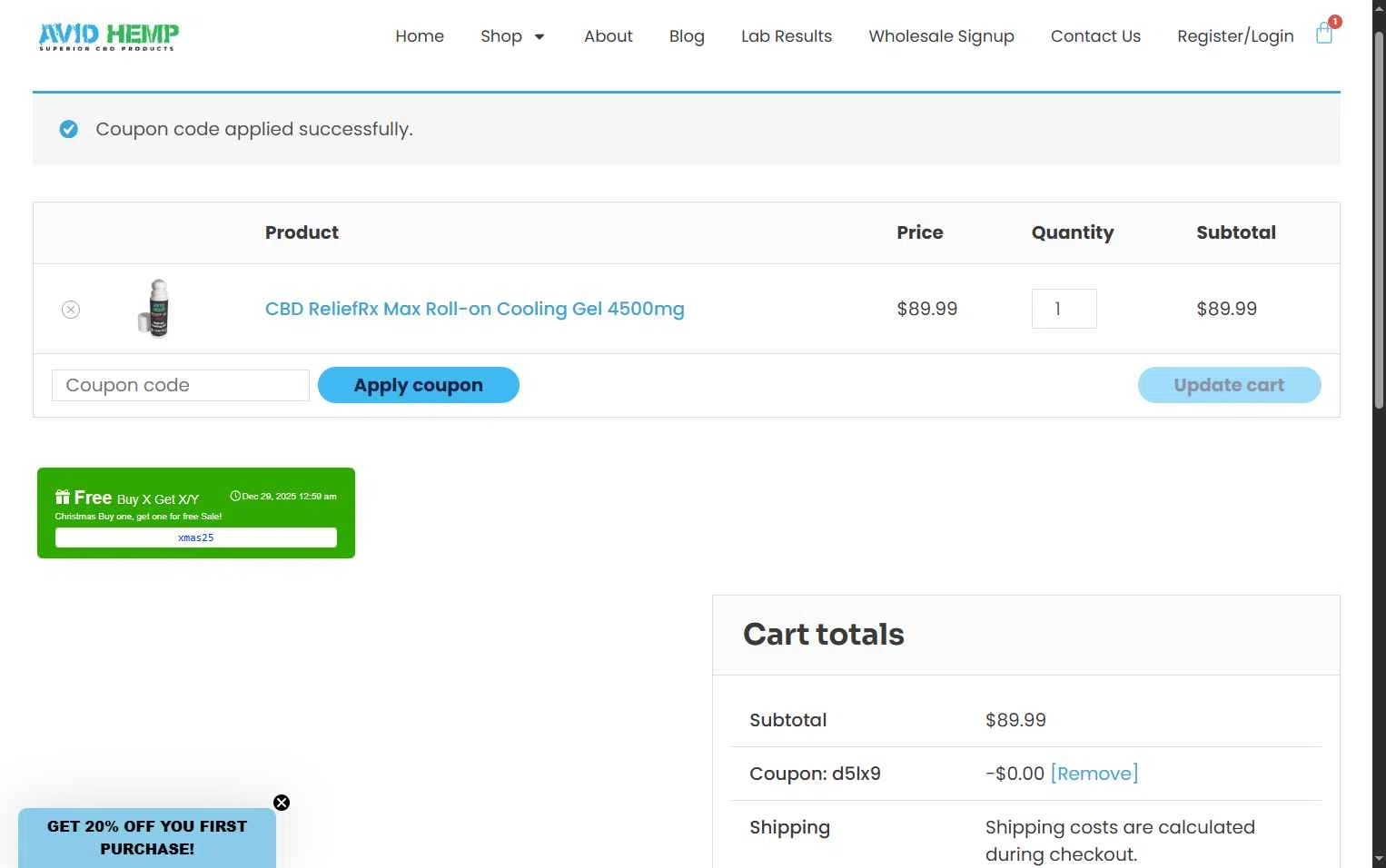The image size is (1386, 868).
Task: Open the shopping cart bag icon
Action: [x=1324, y=35]
